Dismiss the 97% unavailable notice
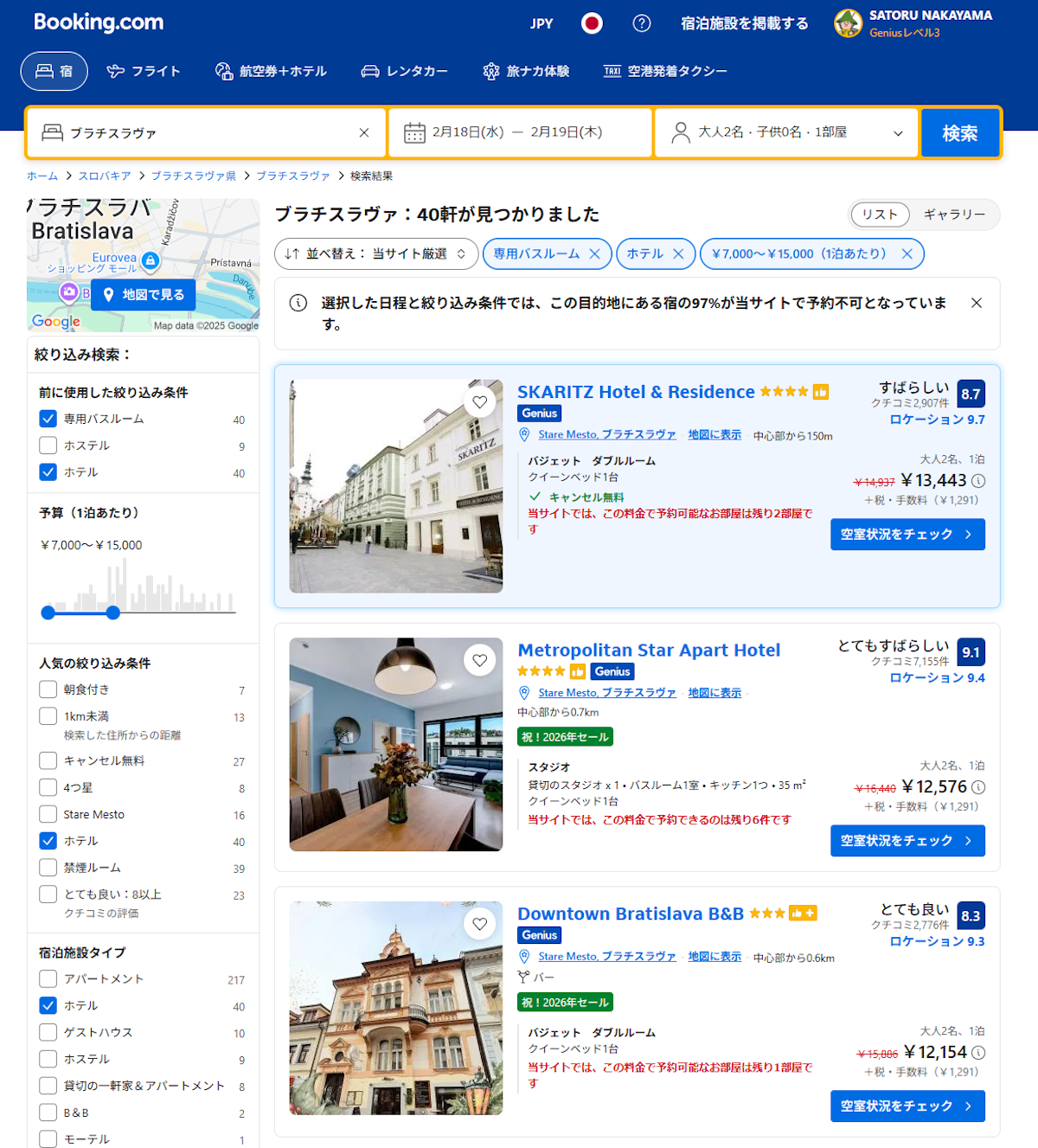 977,303
